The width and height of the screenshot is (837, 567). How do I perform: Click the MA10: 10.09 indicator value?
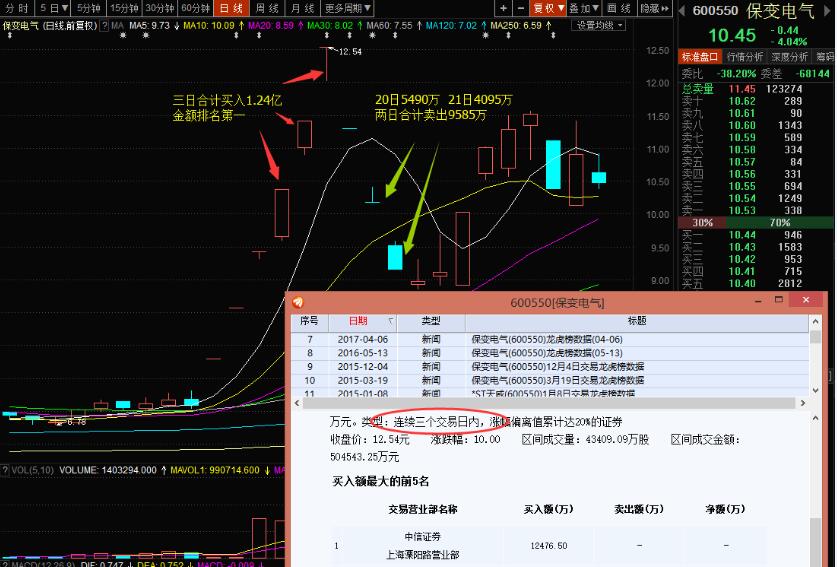pos(209,25)
